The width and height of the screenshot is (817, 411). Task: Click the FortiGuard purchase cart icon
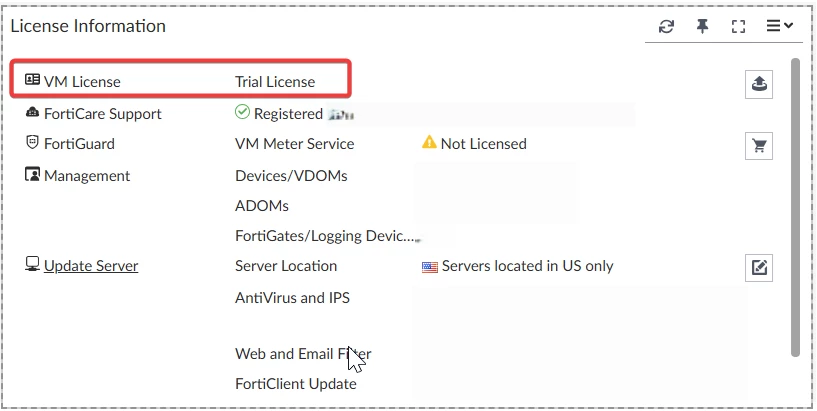759,146
